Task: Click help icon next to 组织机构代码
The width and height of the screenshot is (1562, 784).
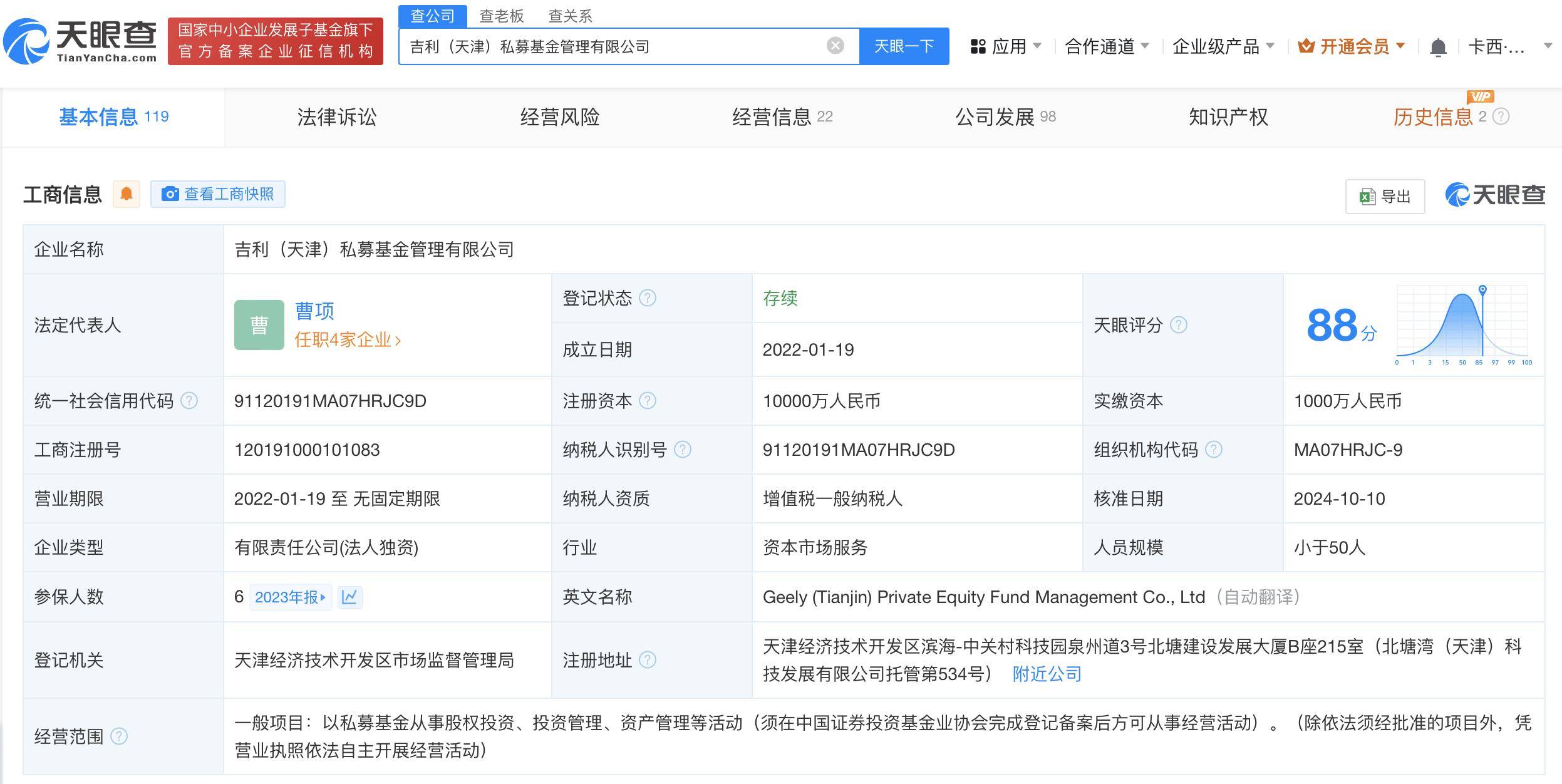Action: 1213,450
